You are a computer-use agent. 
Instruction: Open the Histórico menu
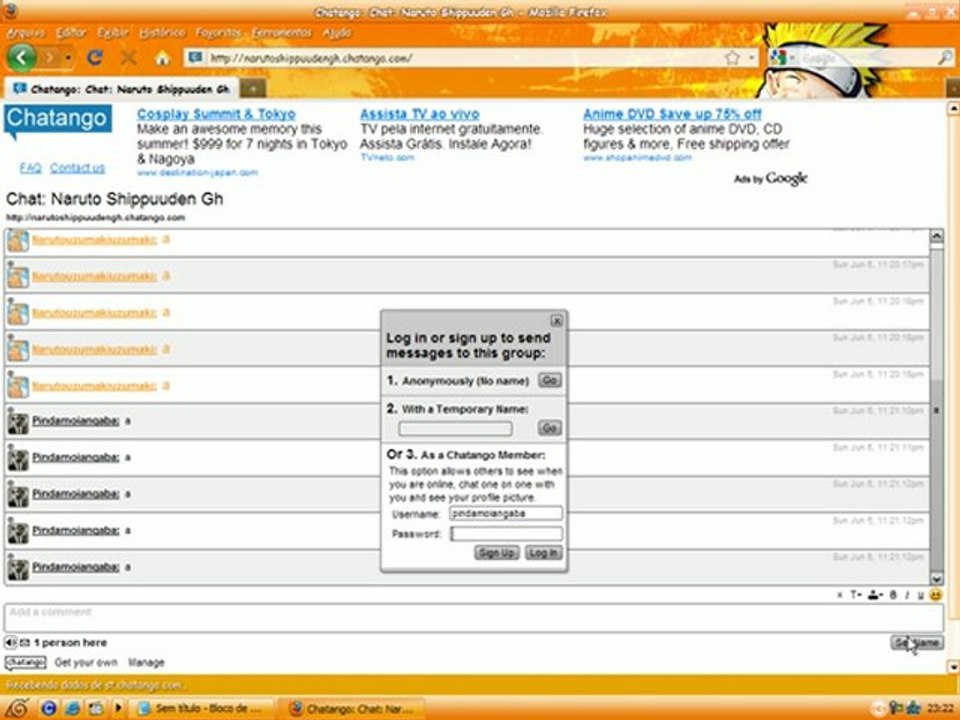click(162, 32)
